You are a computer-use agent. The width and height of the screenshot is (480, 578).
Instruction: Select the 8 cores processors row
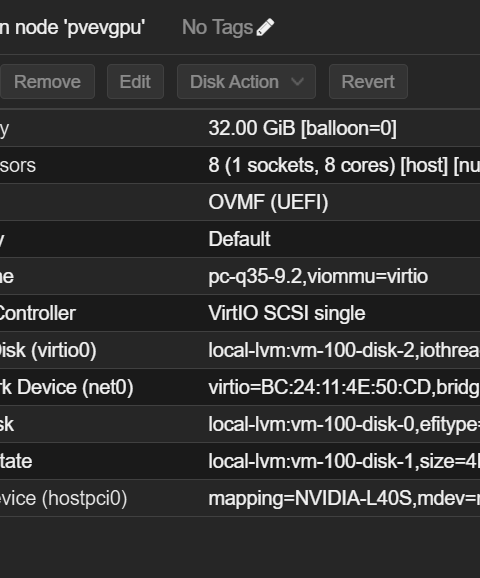point(240,165)
